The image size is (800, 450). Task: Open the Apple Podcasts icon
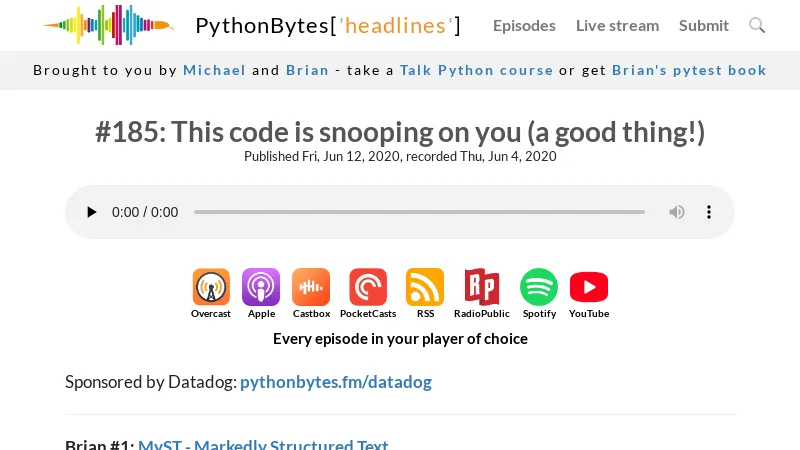[261, 287]
